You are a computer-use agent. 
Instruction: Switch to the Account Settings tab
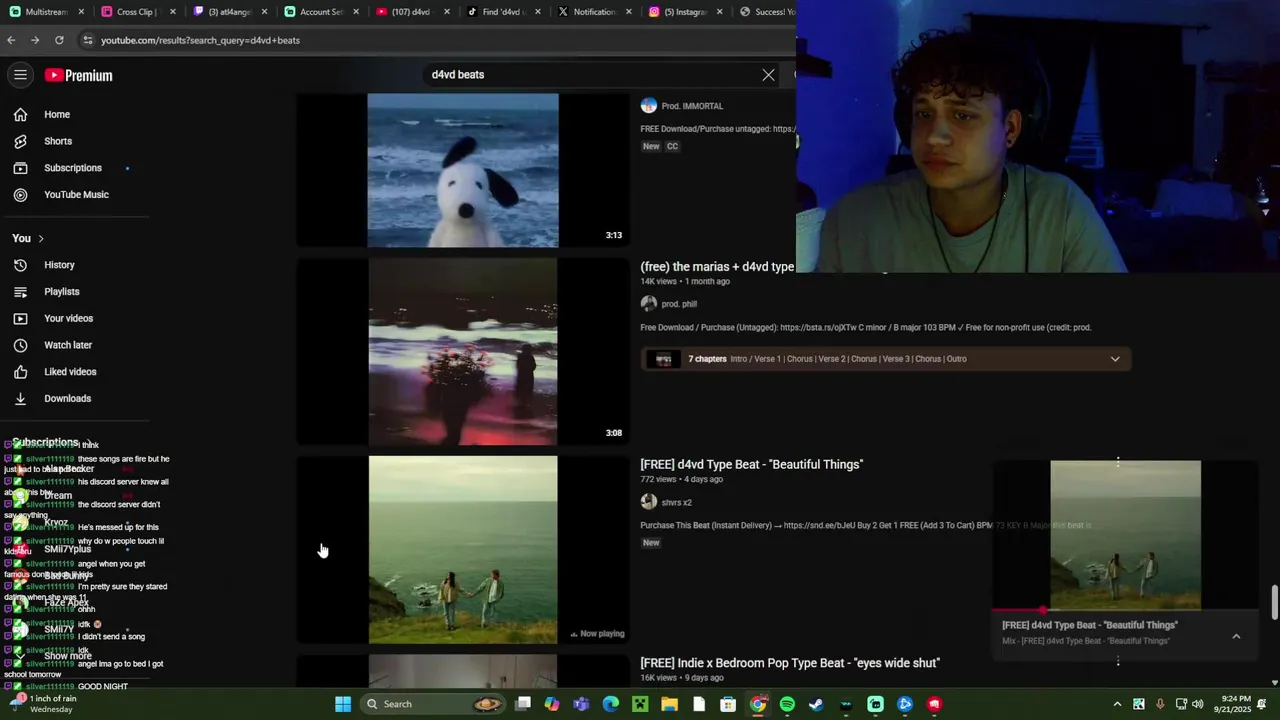[x=321, y=12]
